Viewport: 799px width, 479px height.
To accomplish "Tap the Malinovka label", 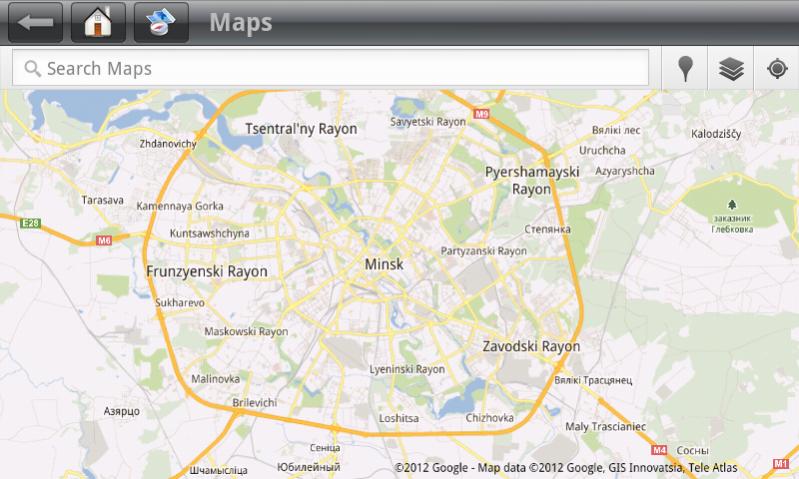I will pyautogui.click(x=216, y=379).
